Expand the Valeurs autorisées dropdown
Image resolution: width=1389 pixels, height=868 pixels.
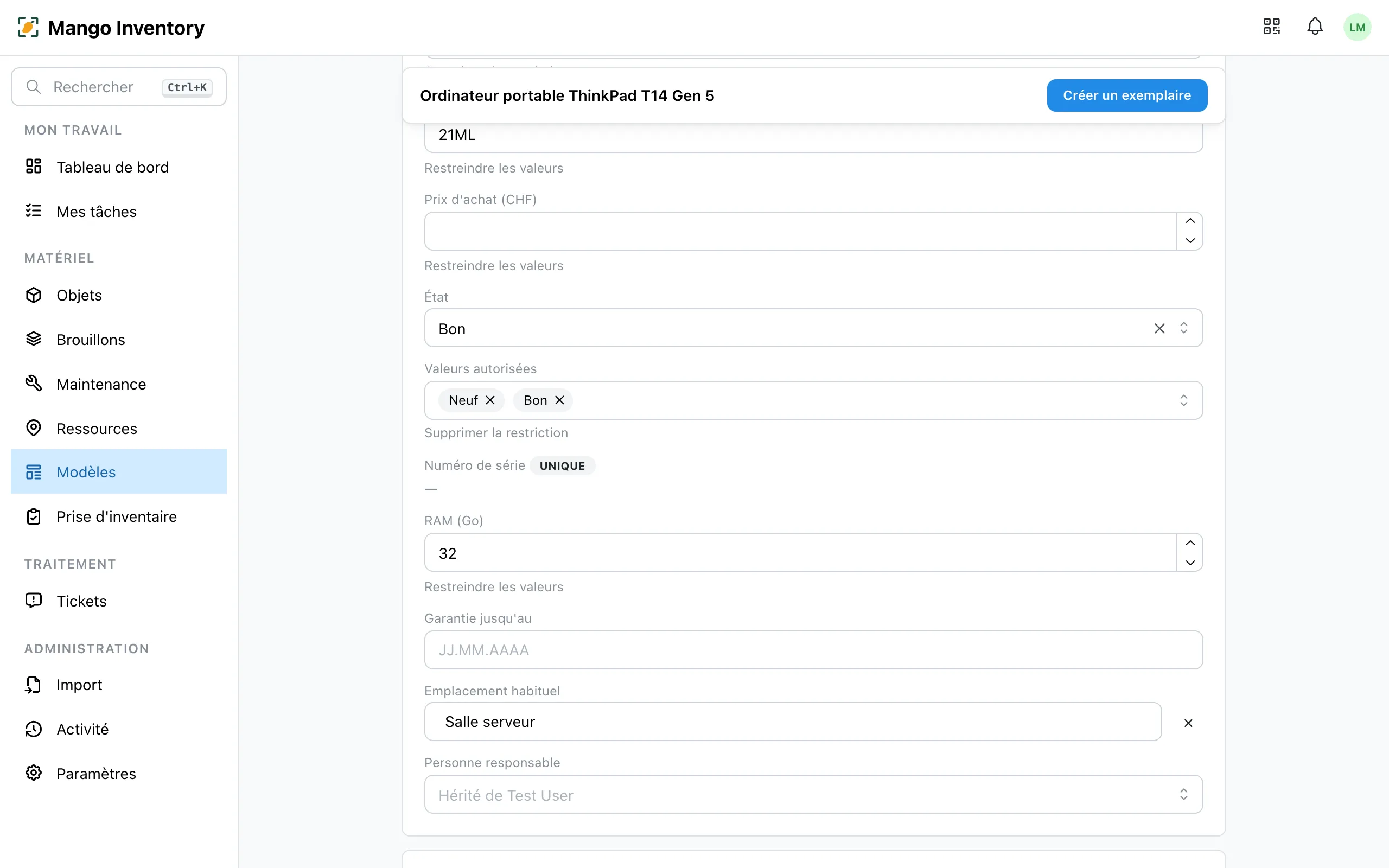1183,400
